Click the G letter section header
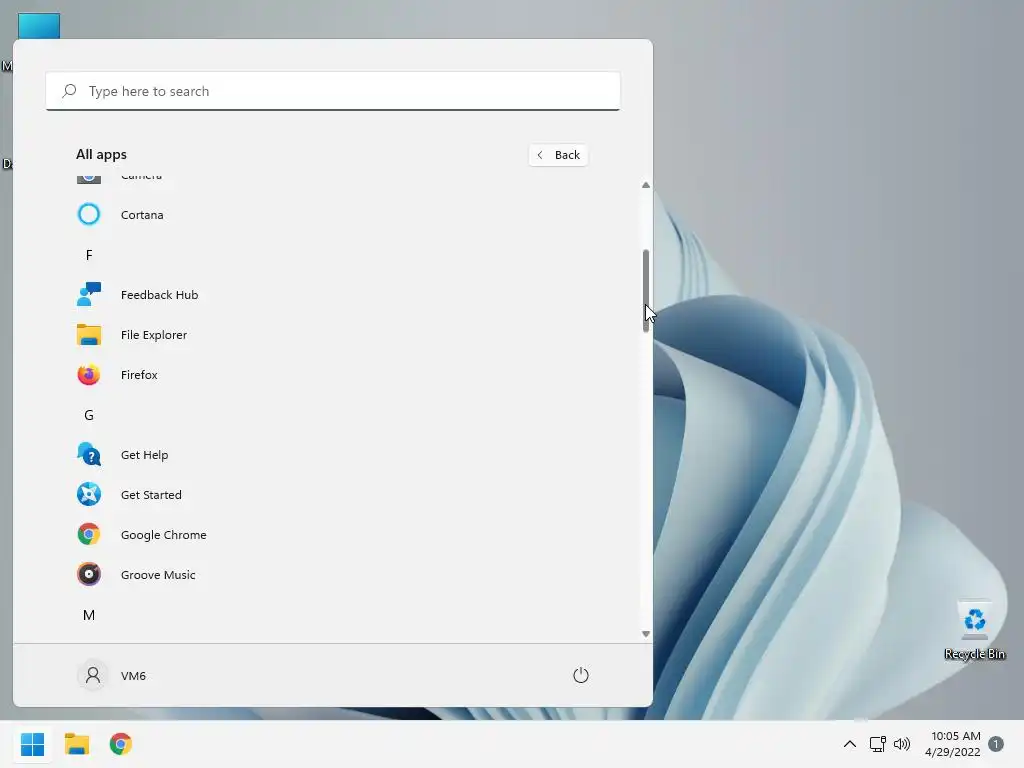The image size is (1024, 768). pyautogui.click(x=89, y=415)
